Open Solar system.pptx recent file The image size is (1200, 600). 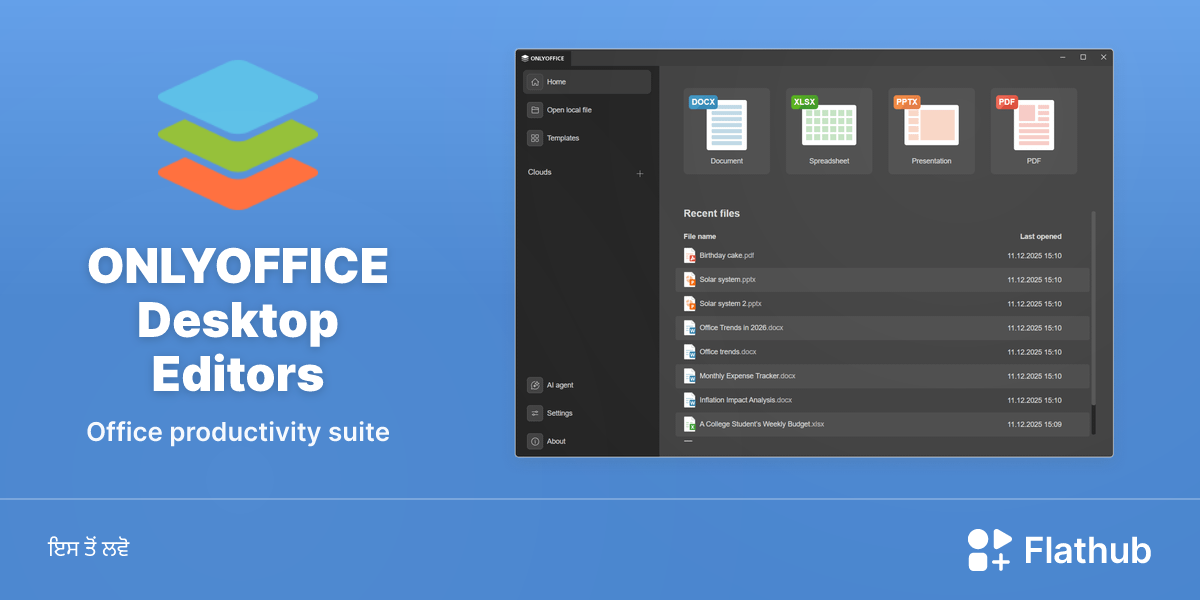[882, 280]
